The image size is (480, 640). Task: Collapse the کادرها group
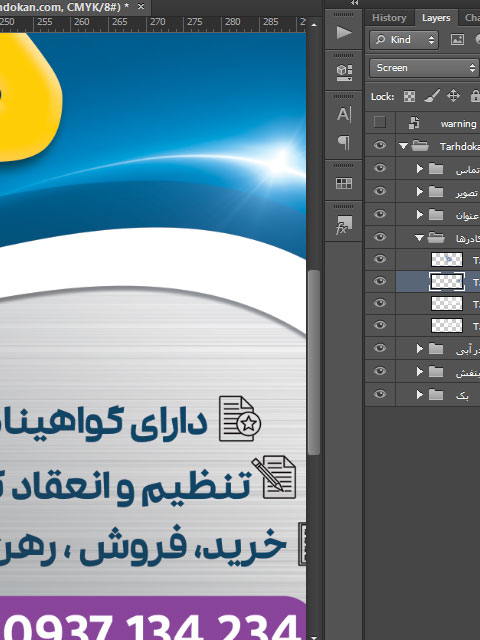pos(419,238)
